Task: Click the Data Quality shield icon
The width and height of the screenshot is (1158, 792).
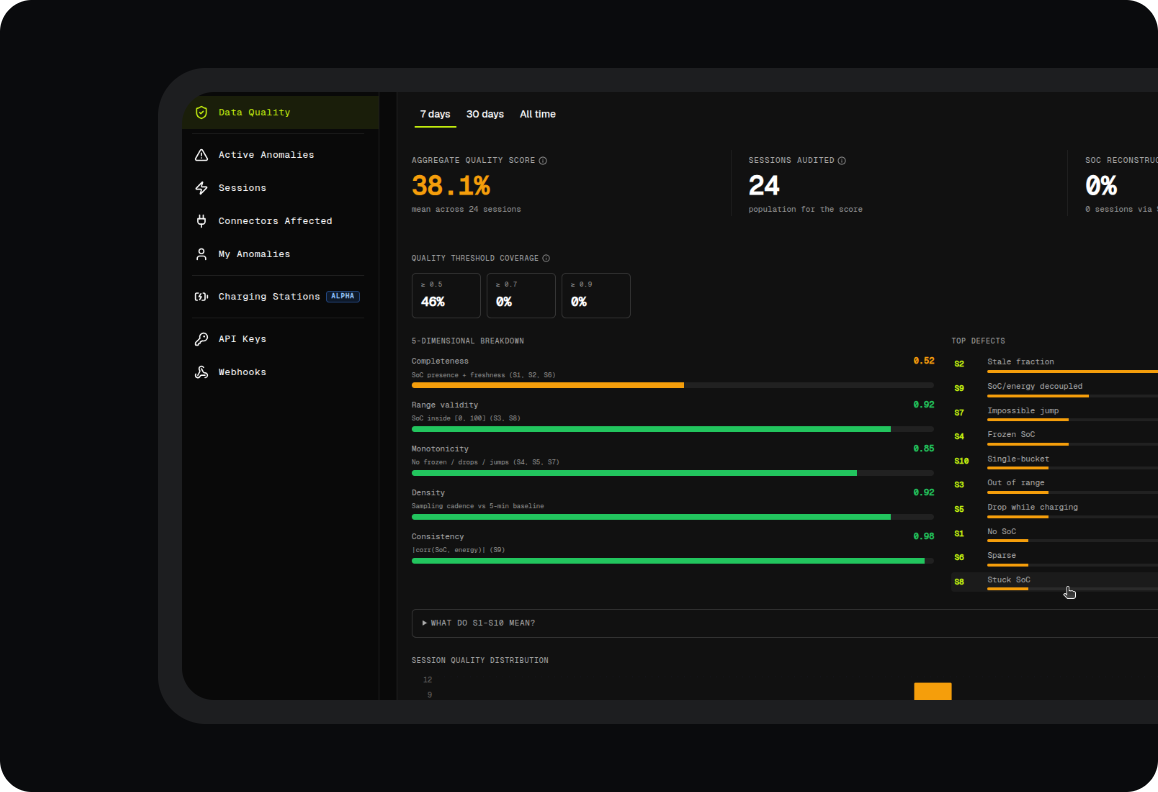Action: (201, 112)
